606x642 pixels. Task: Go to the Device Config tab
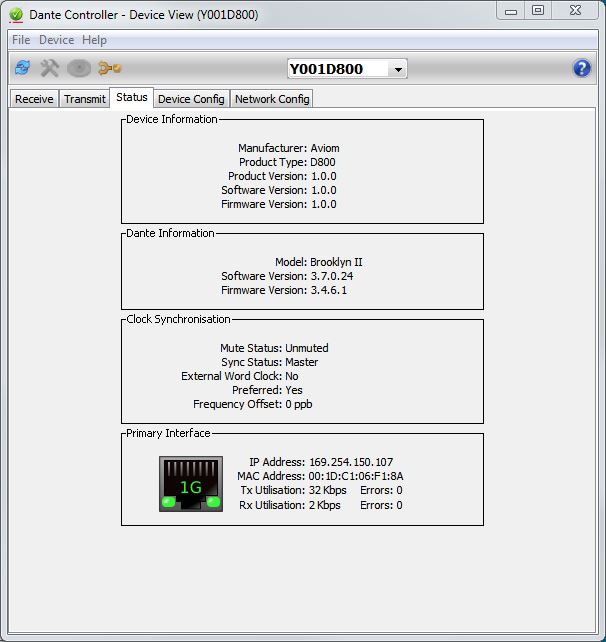coord(191,99)
